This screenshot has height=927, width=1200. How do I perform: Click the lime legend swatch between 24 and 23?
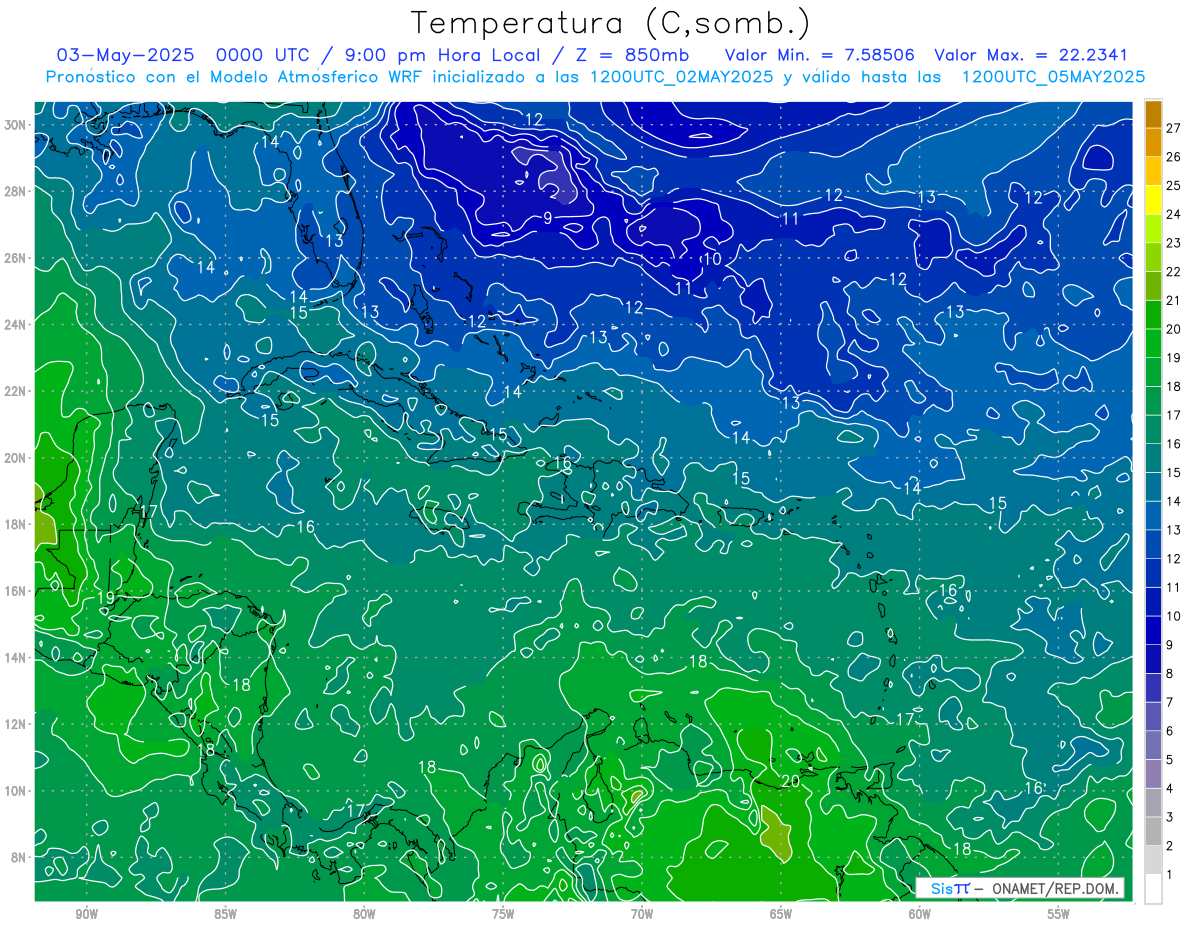click(x=1154, y=228)
